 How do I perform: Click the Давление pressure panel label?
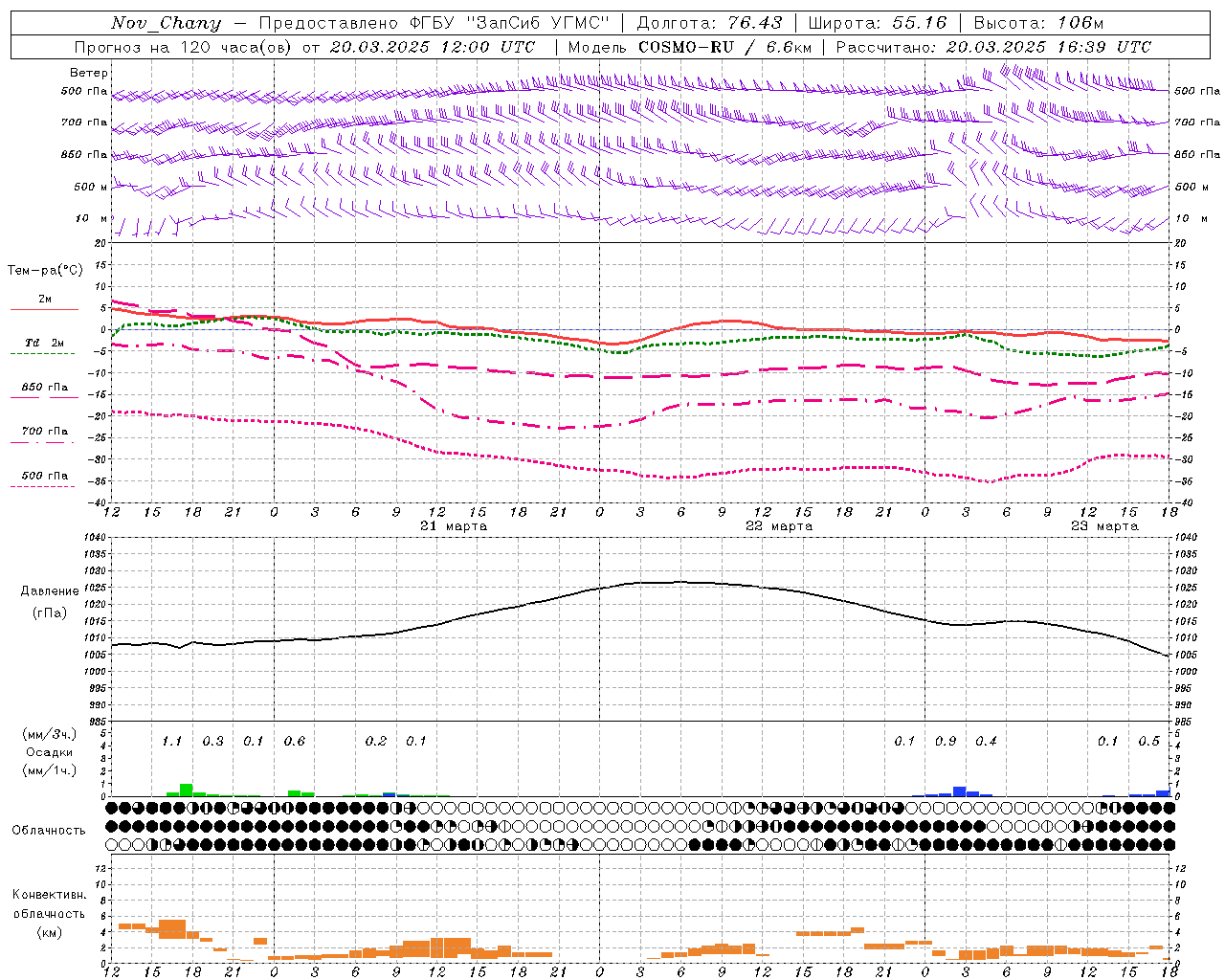click(x=50, y=591)
